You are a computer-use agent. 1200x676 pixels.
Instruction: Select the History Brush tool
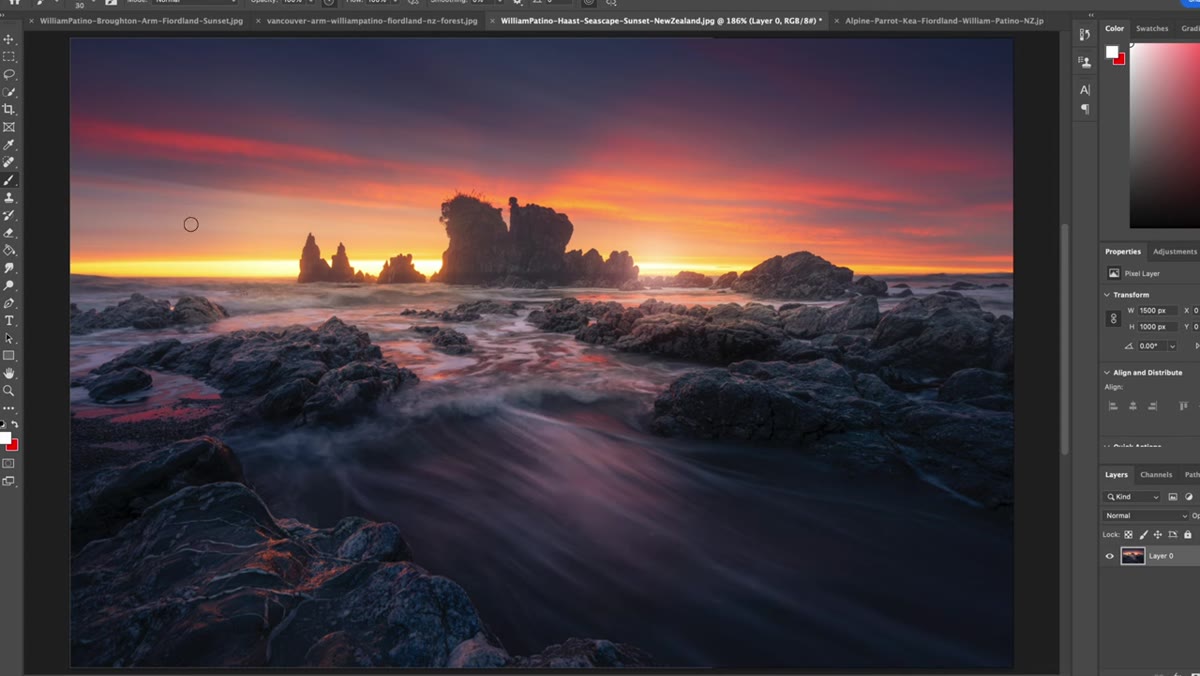[x=9, y=215]
